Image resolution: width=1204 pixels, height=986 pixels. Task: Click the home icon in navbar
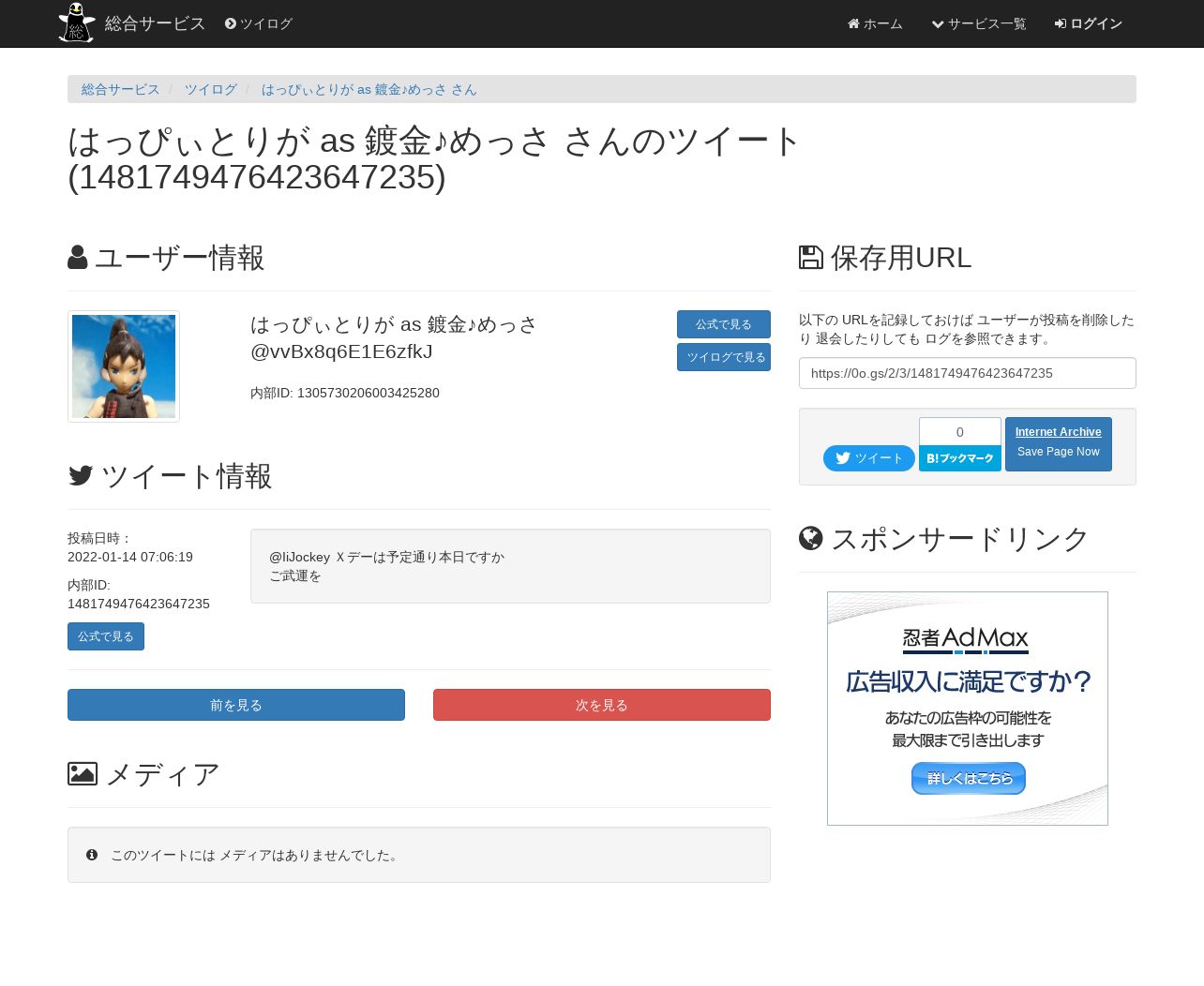point(853,23)
